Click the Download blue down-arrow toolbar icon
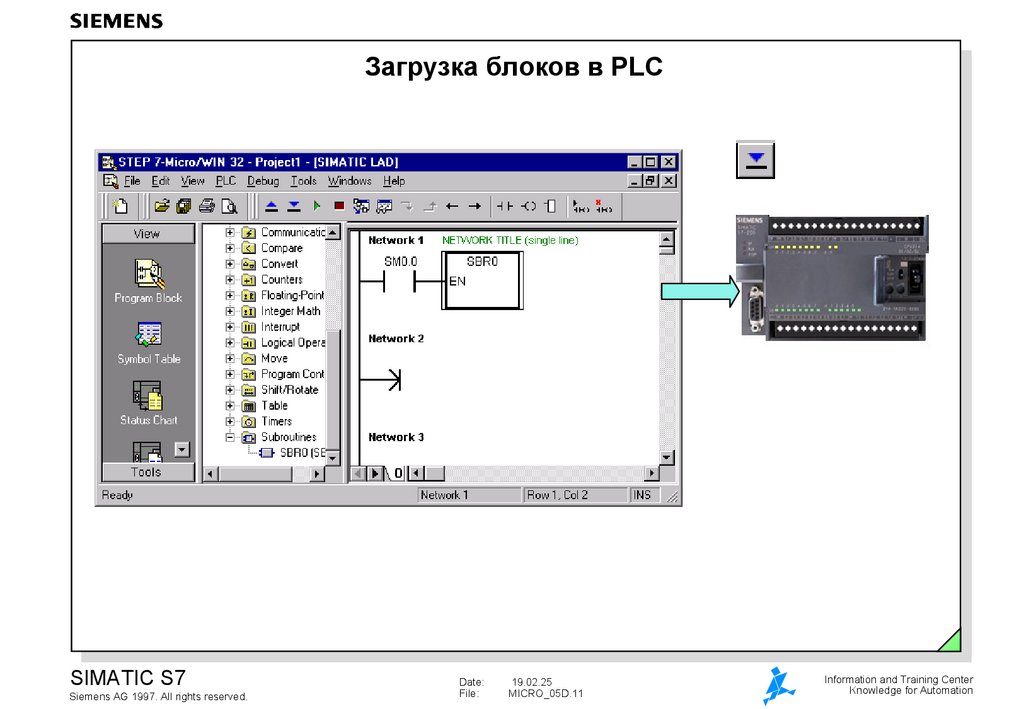Image resolution: width=1024 pixels, height=709 pixels. click(x=295, y=206)
